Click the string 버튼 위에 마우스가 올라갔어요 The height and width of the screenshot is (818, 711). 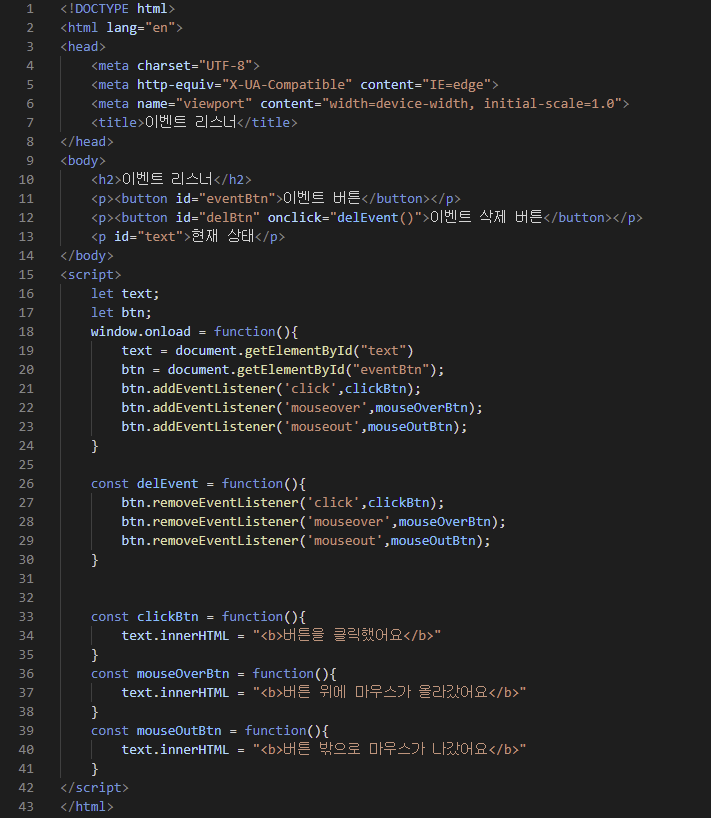click(389, 693)
